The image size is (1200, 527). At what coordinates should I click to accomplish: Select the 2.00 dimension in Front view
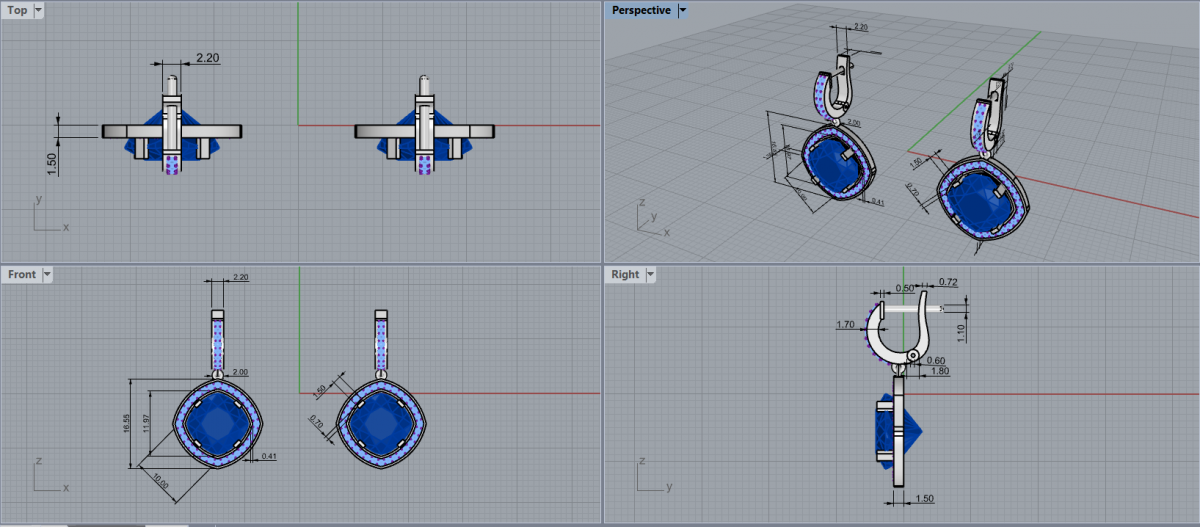[x=240, y=372]
